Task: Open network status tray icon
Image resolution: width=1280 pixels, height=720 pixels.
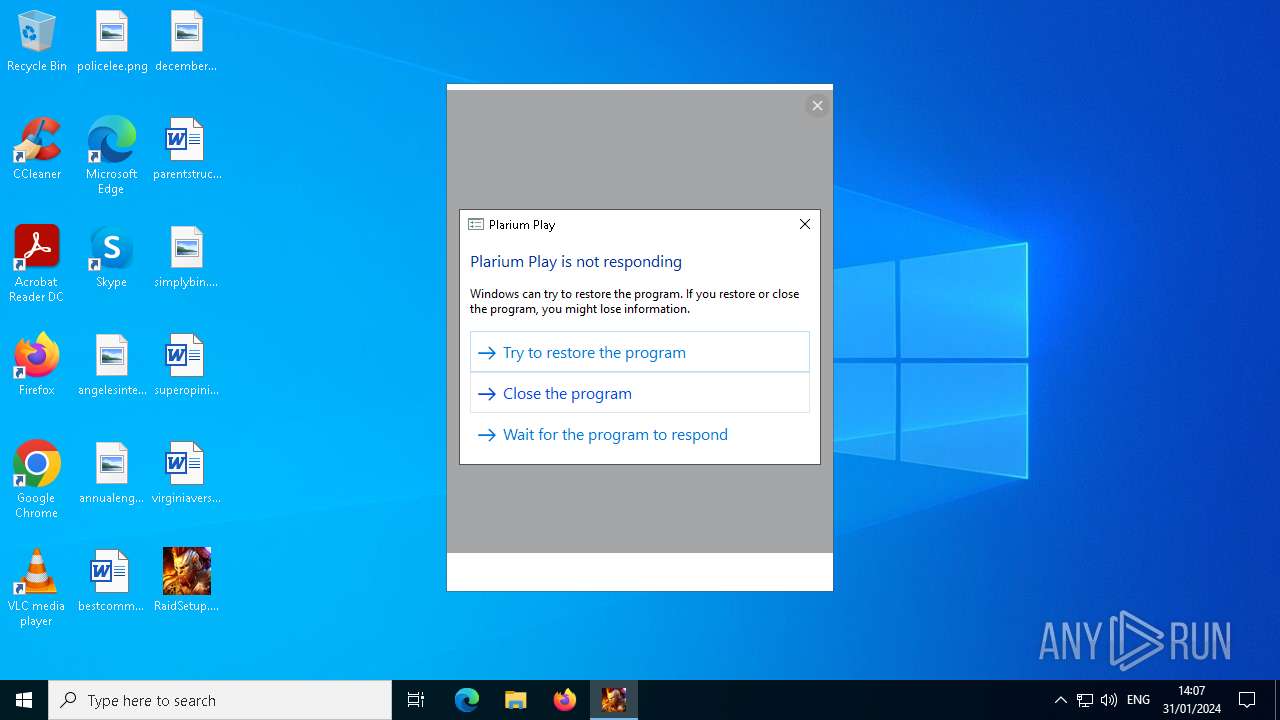Action: pos(1085,700)
